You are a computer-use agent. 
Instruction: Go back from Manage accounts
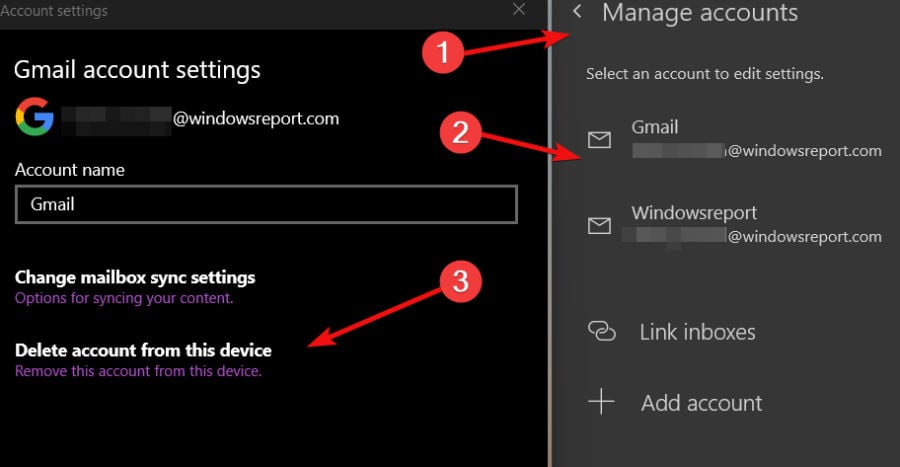[577, 11]
